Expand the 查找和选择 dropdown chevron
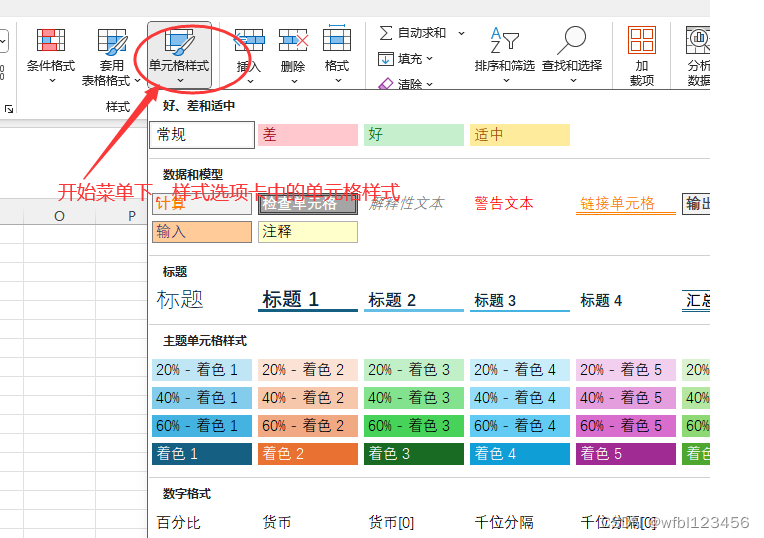This screenshot has width=764, height=538. (x=573, y=80)
